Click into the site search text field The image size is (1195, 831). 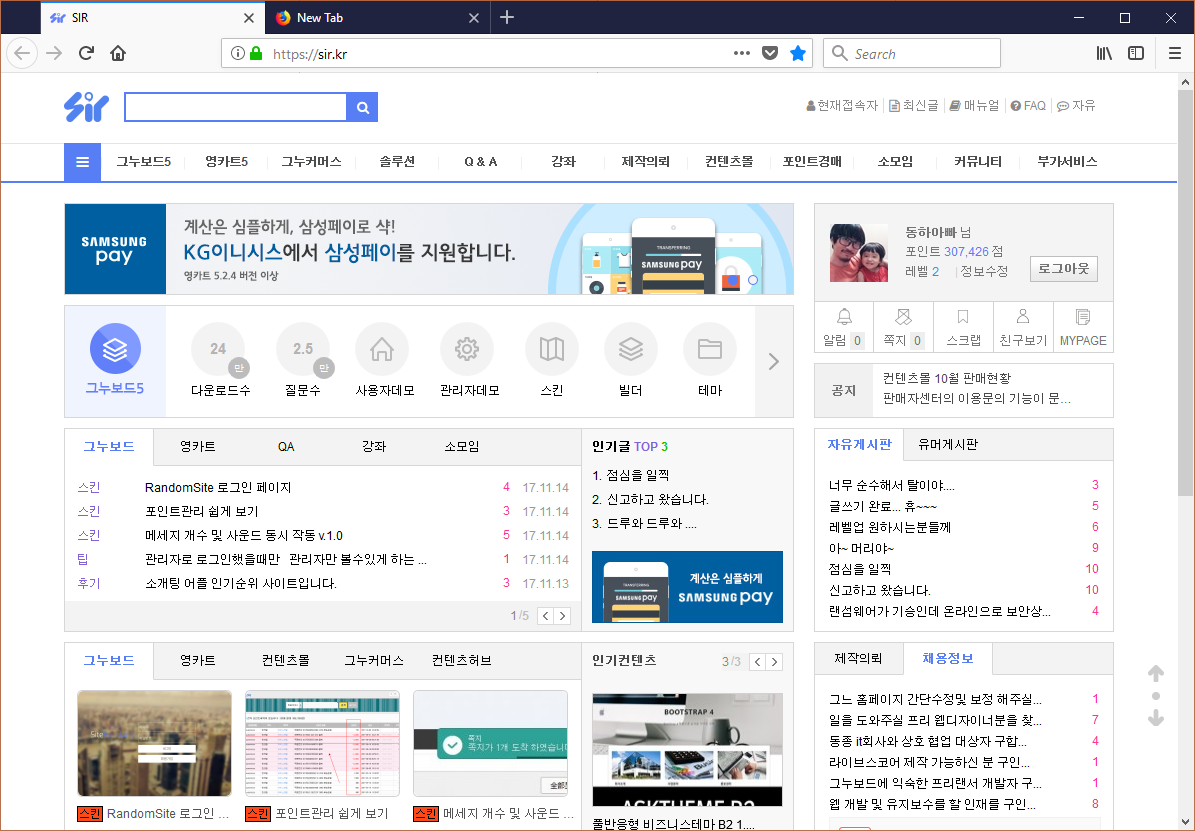tap(235, 108)
